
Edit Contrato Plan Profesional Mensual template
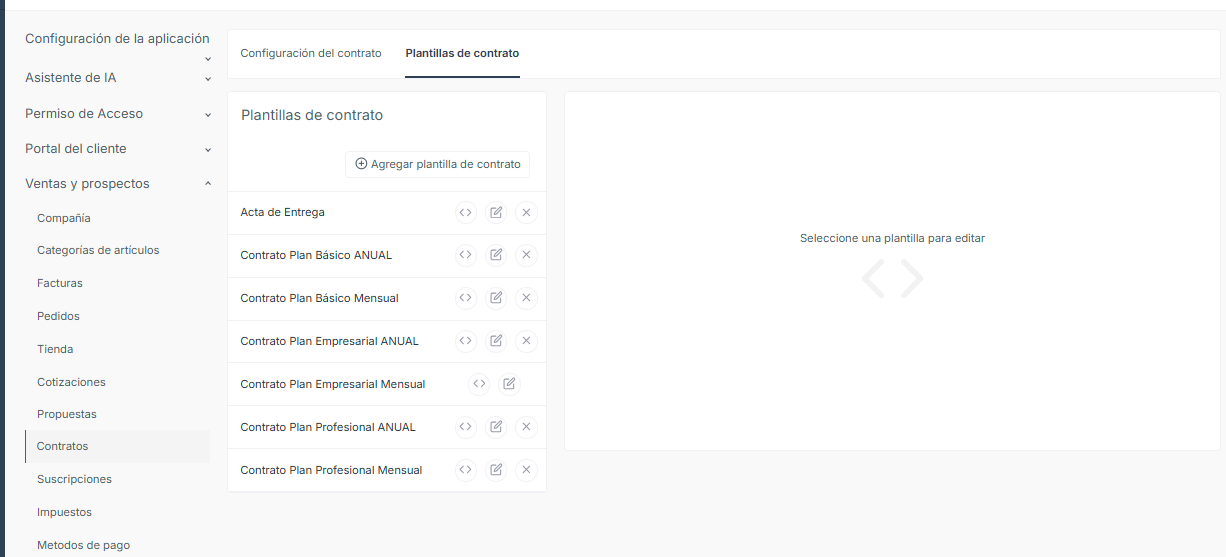click(x=496, y=470)
